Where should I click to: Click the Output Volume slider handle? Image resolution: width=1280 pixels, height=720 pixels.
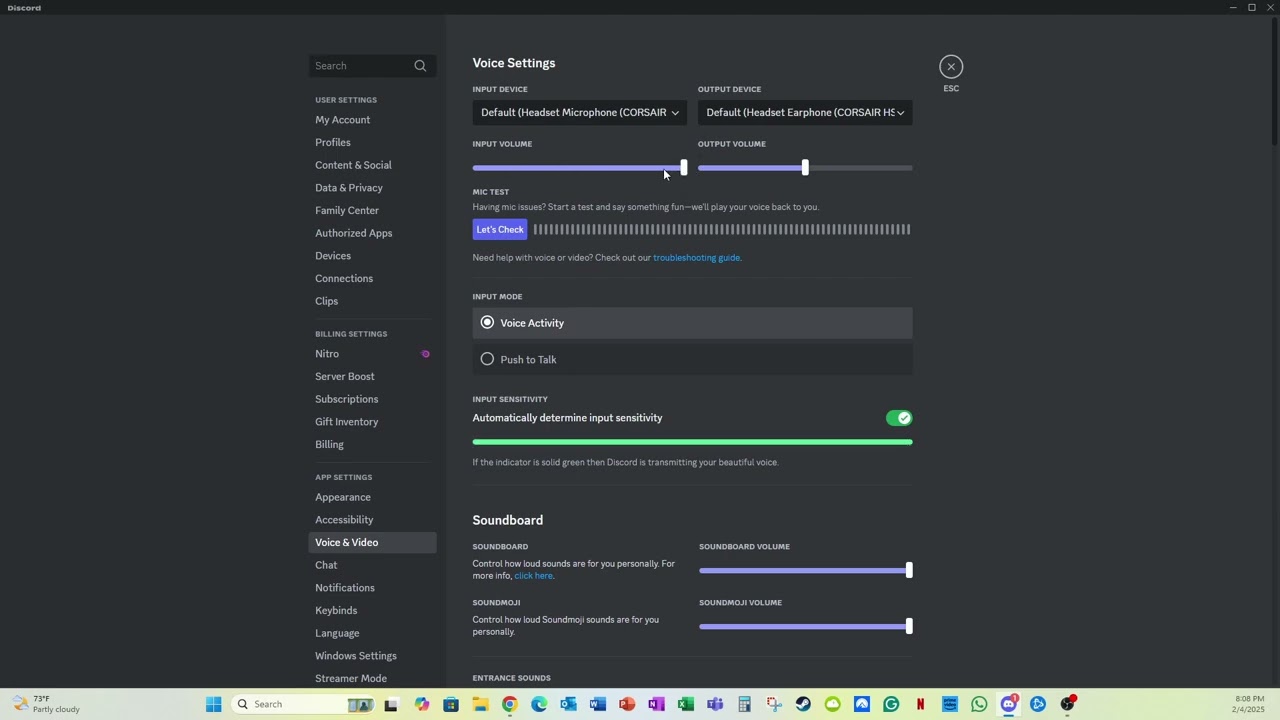pyautogui.click(x=805, y=168)
